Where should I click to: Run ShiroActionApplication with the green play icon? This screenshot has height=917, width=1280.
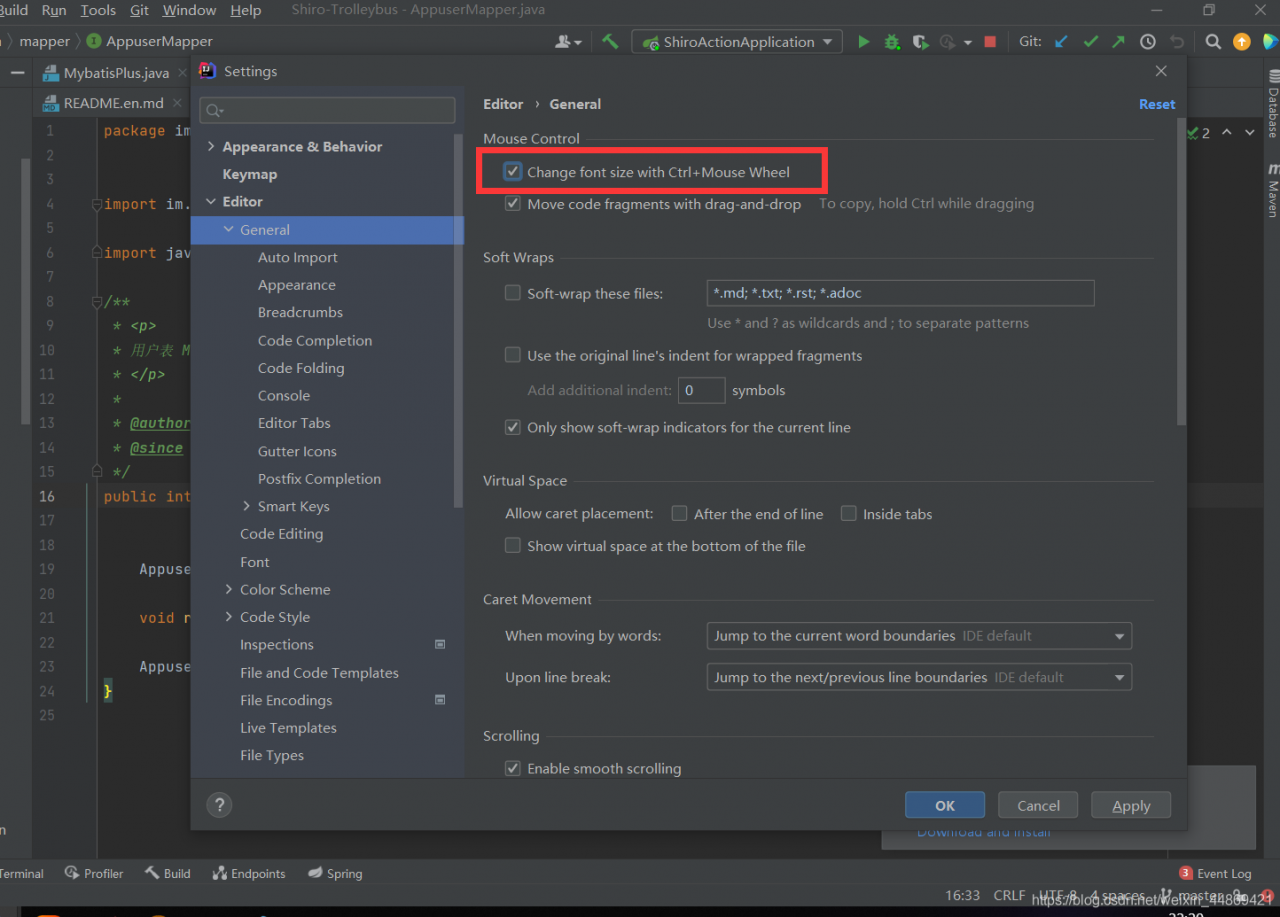pyautogui.click(x=863, y=42)
